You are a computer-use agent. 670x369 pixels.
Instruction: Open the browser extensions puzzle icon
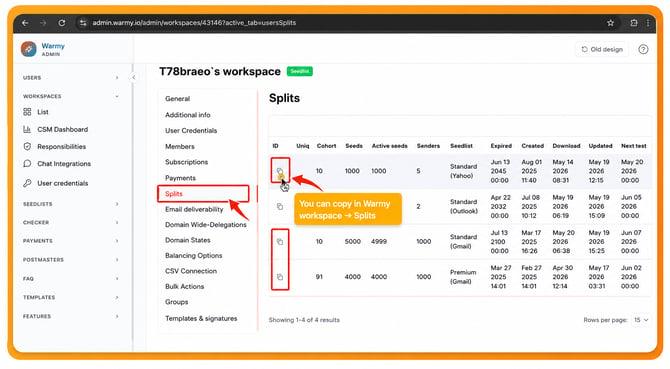(634, 23)
